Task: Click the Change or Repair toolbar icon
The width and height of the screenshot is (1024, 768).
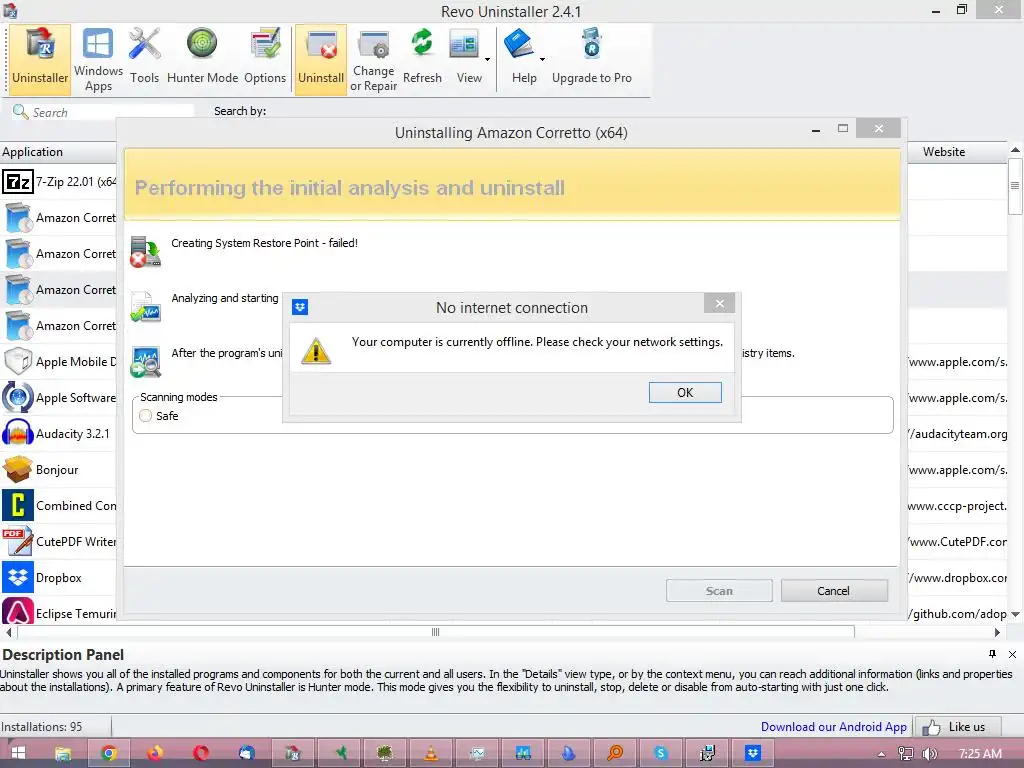Action: pyautogui.click(x=374, y=59)
